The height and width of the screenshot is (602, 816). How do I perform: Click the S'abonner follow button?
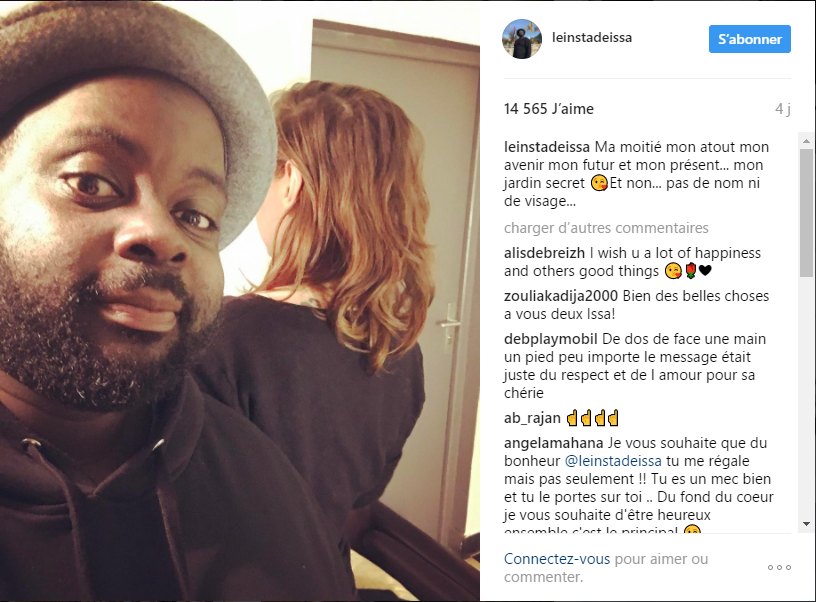click(x=749, y=39)
